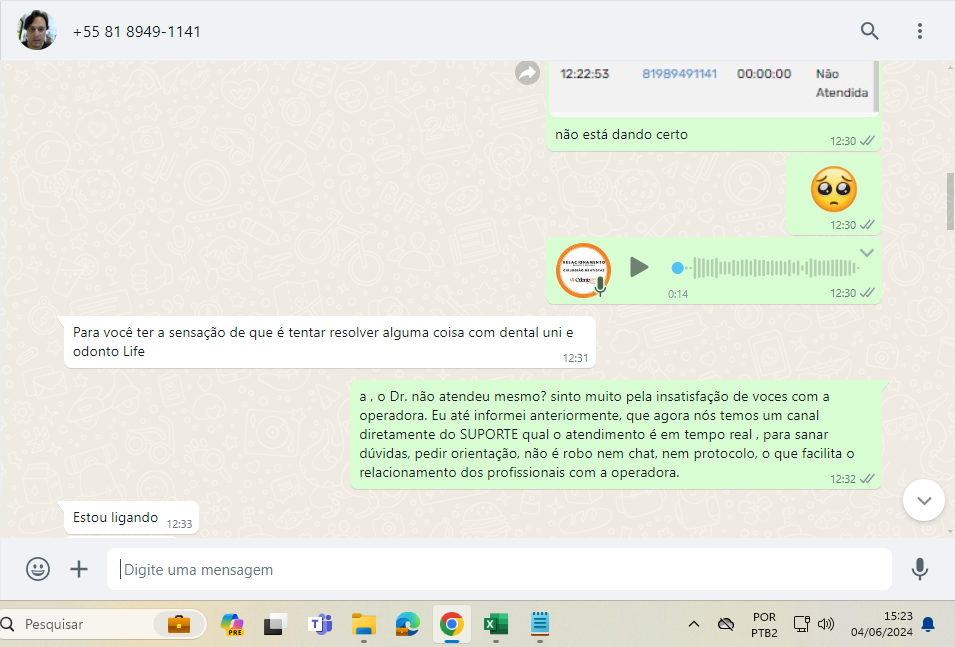Open the notifications bell in taskbar
This screenshot has width=955, height=647.
(927, 624)
